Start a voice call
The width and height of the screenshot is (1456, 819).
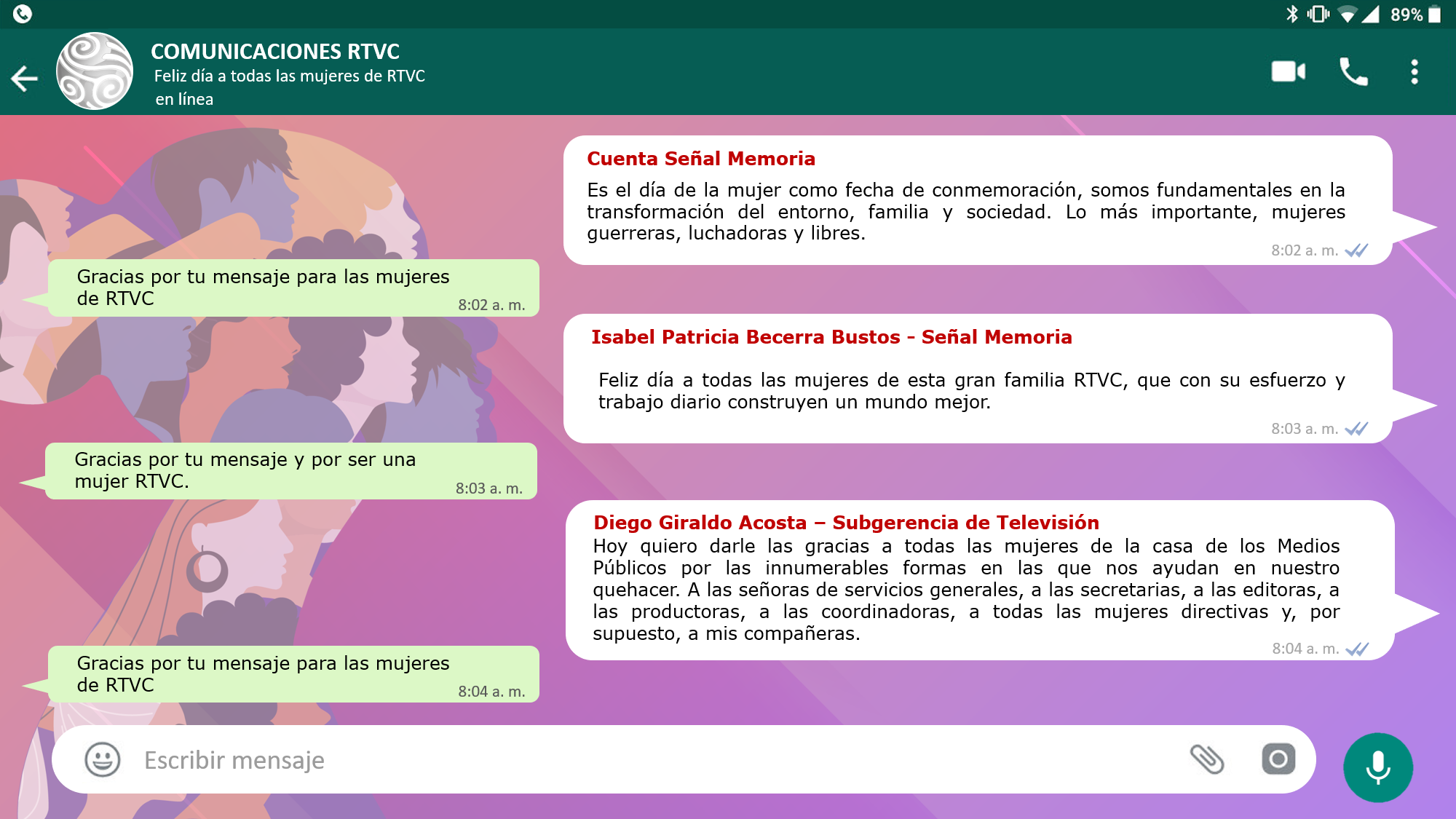coord(1353,71)
